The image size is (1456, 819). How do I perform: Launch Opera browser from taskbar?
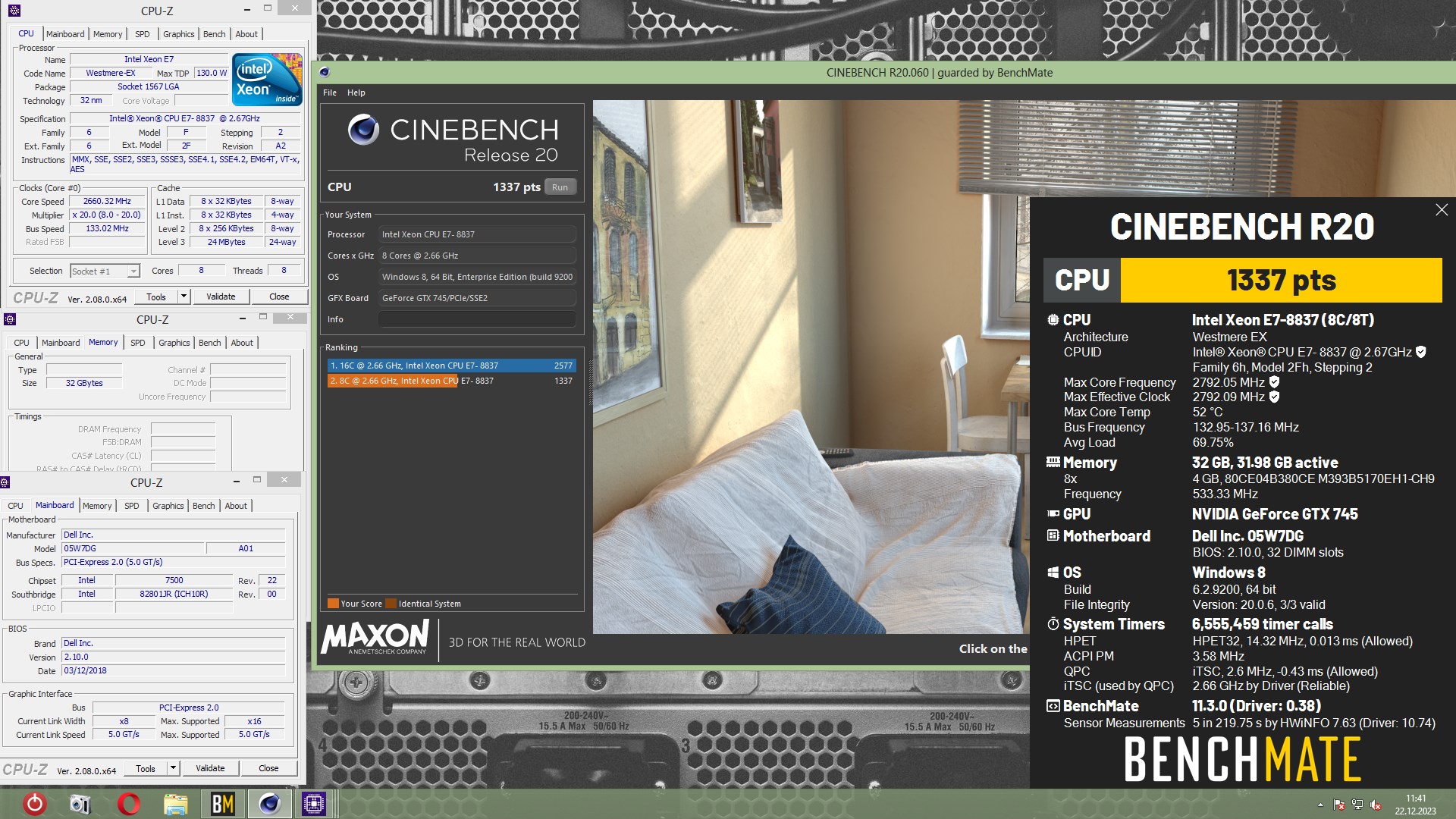tap(128, 804)
